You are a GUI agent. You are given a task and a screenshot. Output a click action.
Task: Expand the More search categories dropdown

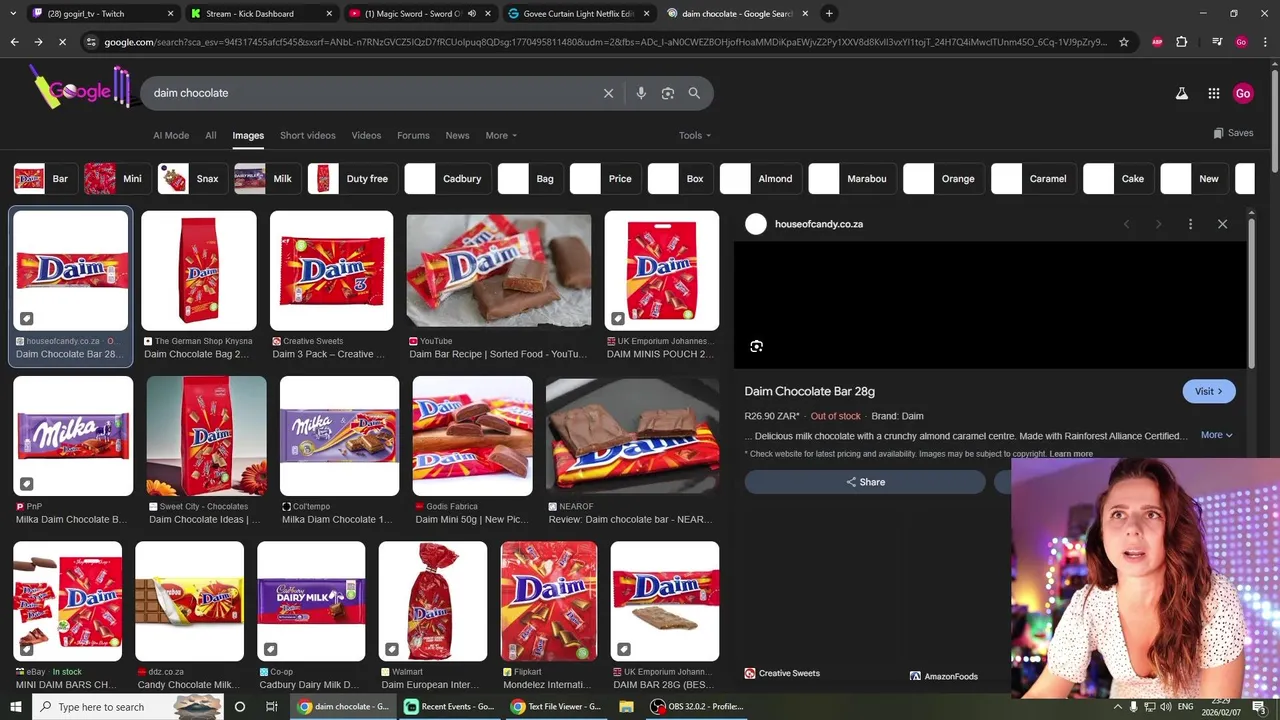501,135
